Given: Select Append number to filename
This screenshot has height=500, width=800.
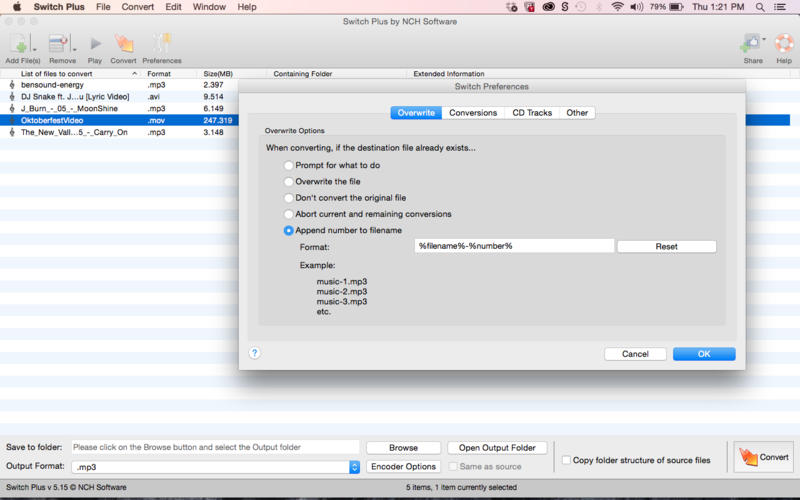Looking at the screenshot, I should point(289,231).
